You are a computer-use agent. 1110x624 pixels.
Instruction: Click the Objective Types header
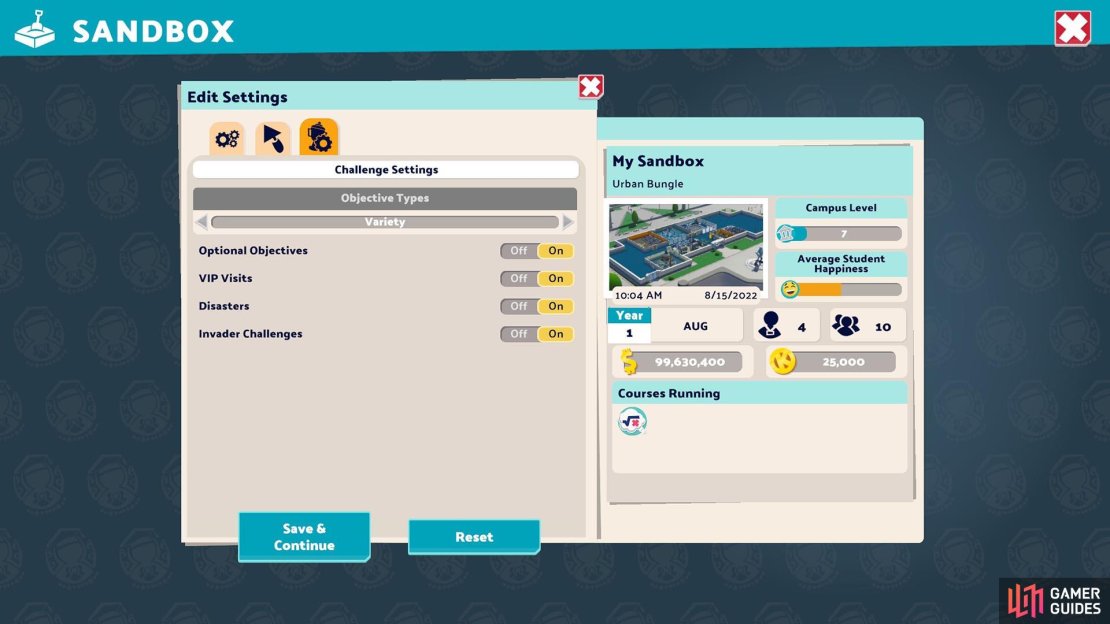click(385, 198)
